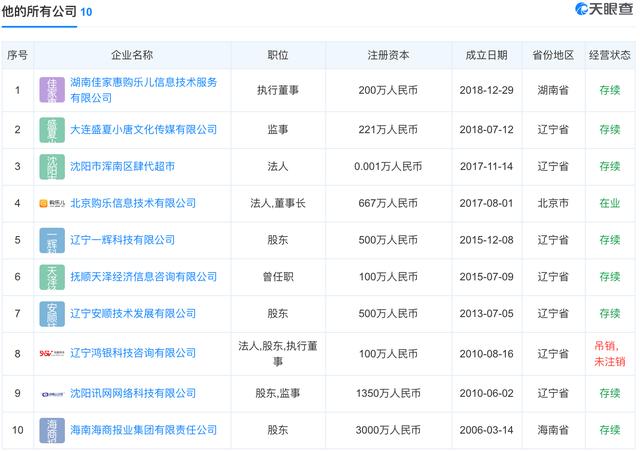Click the 抚顺天泽经济信息咨询 logo icon
The image size is (640, 452).
[51, 277]
